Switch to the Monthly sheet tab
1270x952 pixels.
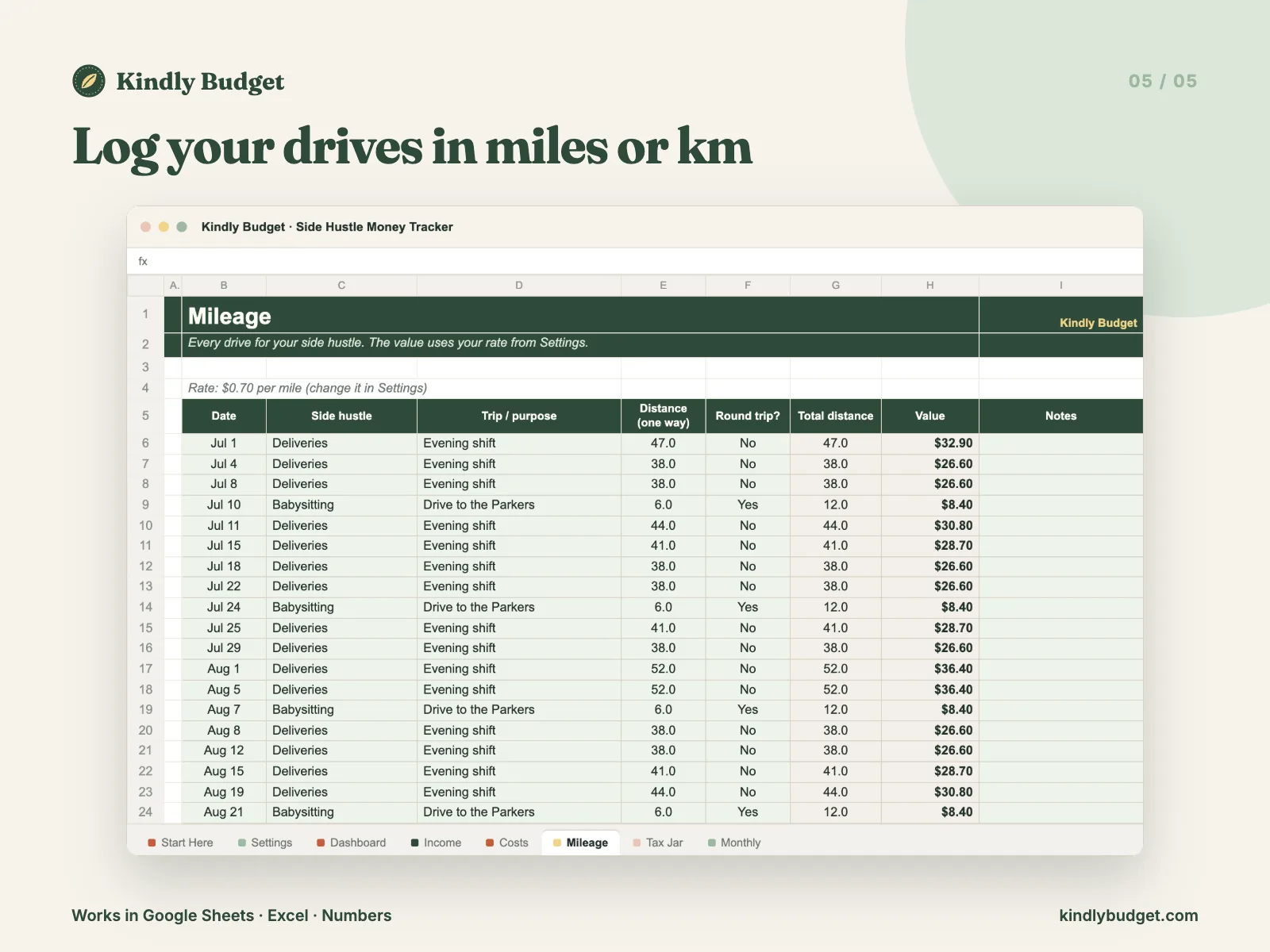[x=733, y=843]
